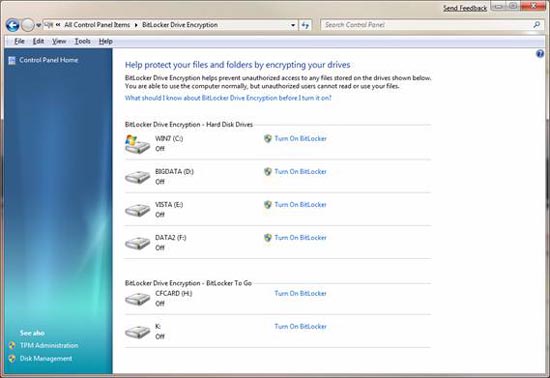Click the BIGDATA (D:) drive icon
This screenshot has height=378, width=550.
click(138, 177)
